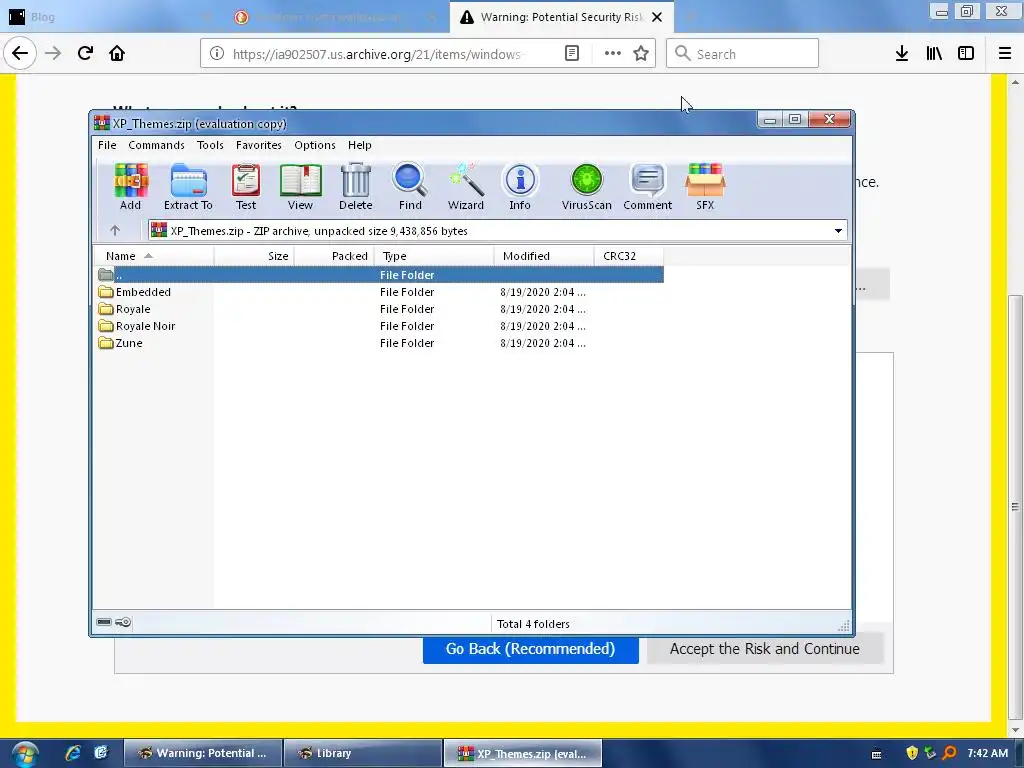The height and width of the screenshot is (768, 1024).
Task: Sort the list by Name column
Action: pyautogui.click(x=153, y=256)
